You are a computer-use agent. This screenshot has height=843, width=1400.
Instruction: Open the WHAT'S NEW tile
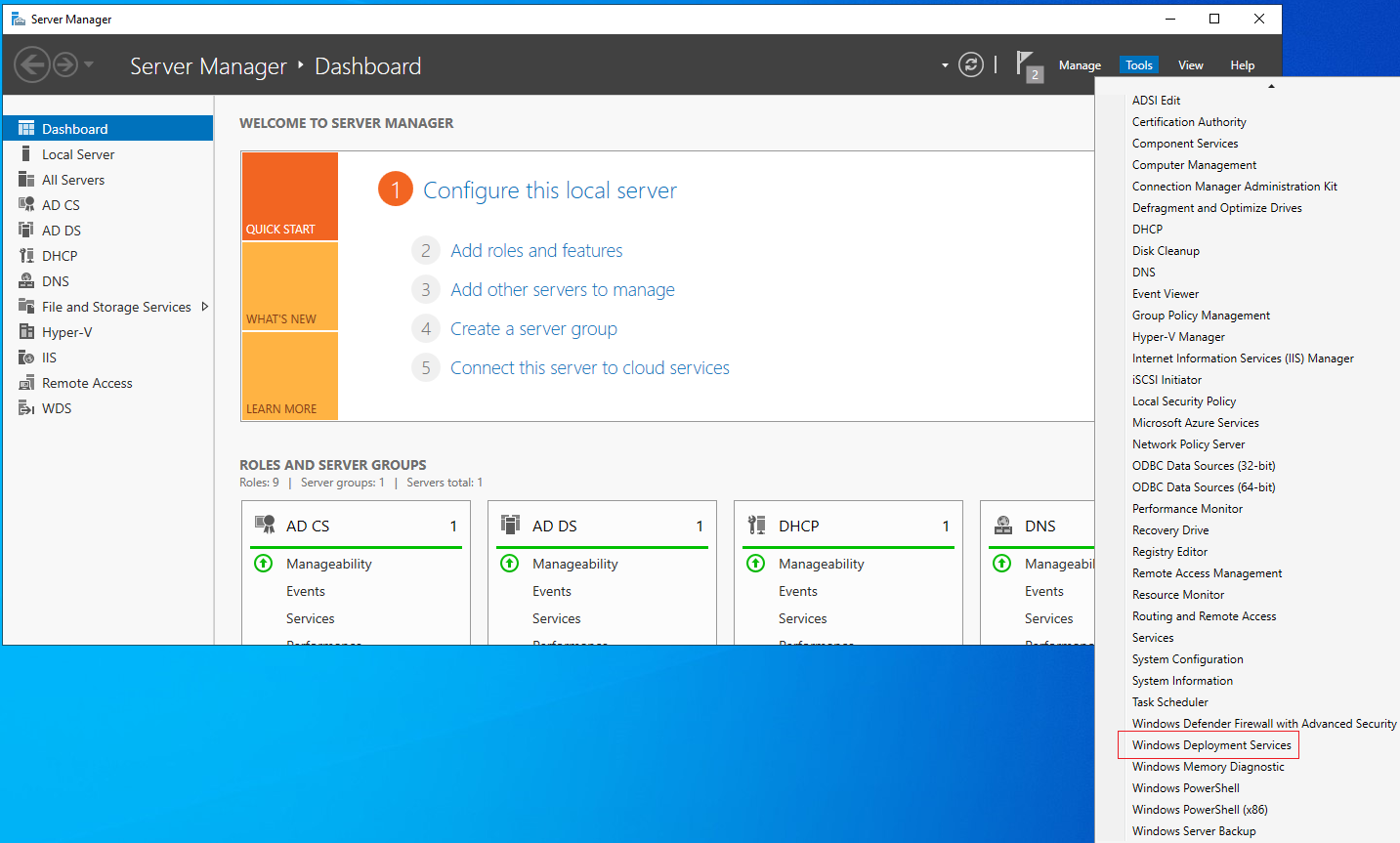(289, 286)
